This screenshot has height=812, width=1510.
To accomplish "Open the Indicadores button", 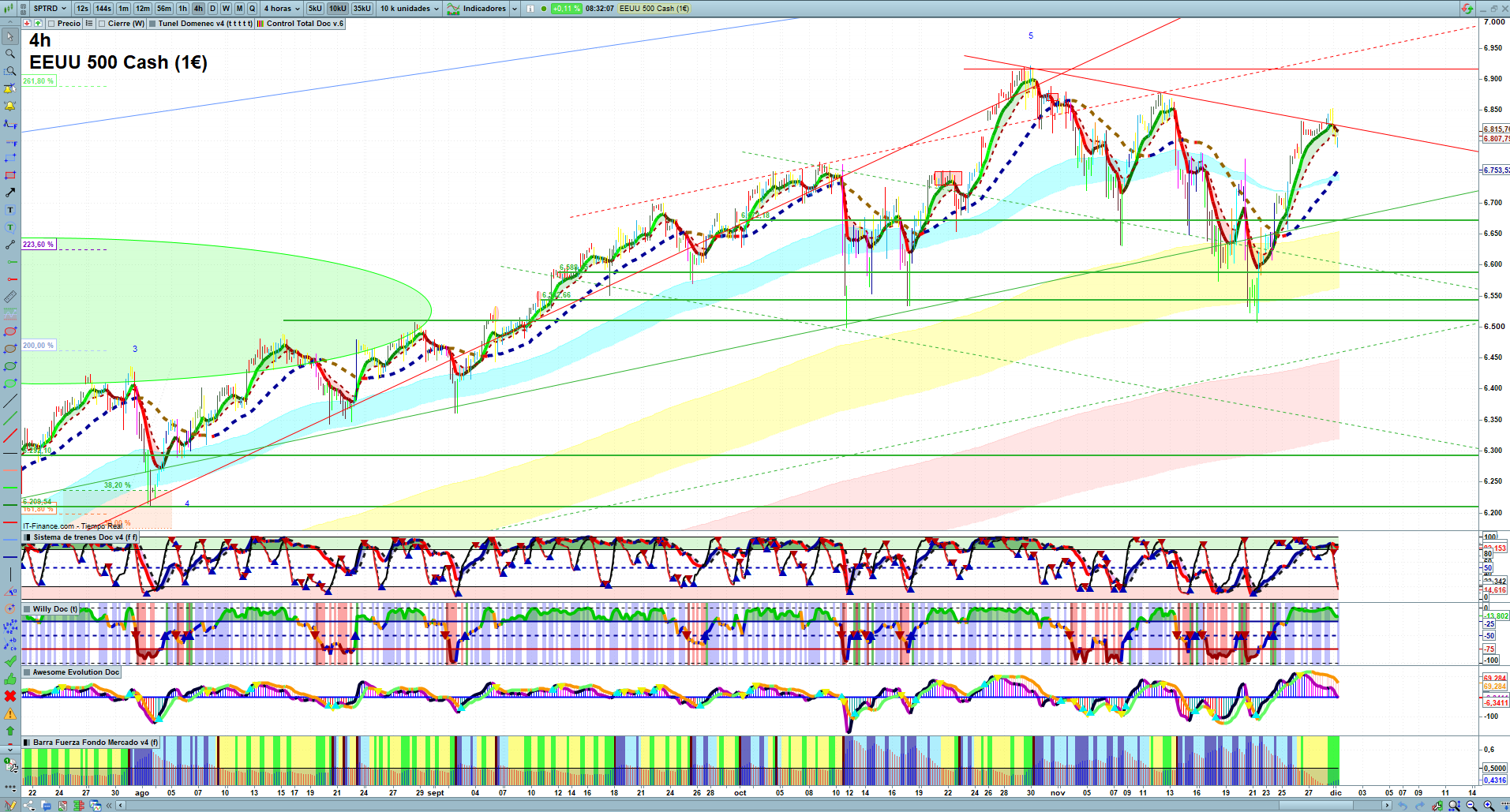I will [x=477, y=9].
